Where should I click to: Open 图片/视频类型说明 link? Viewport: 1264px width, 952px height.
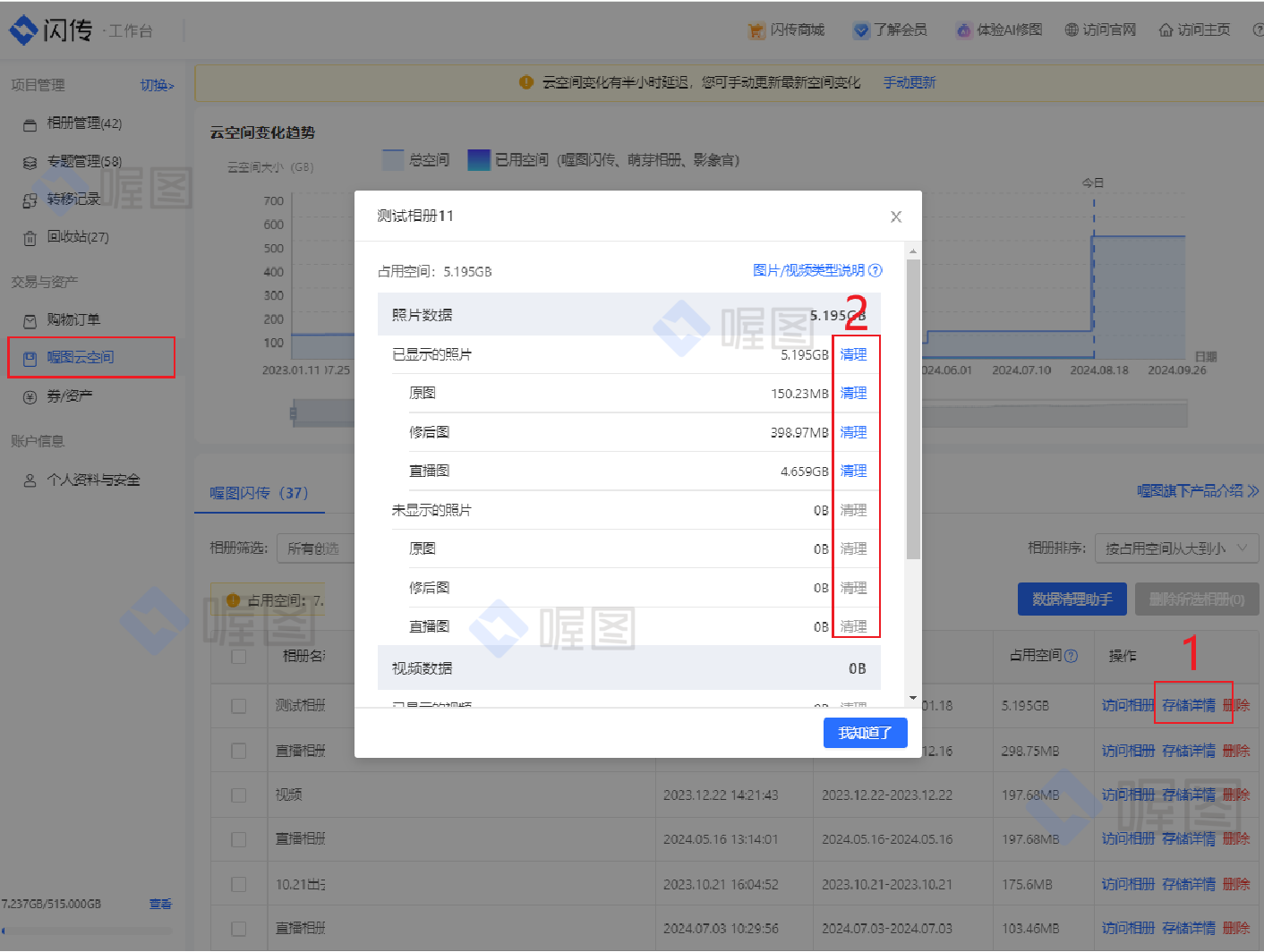pos(809,270)
